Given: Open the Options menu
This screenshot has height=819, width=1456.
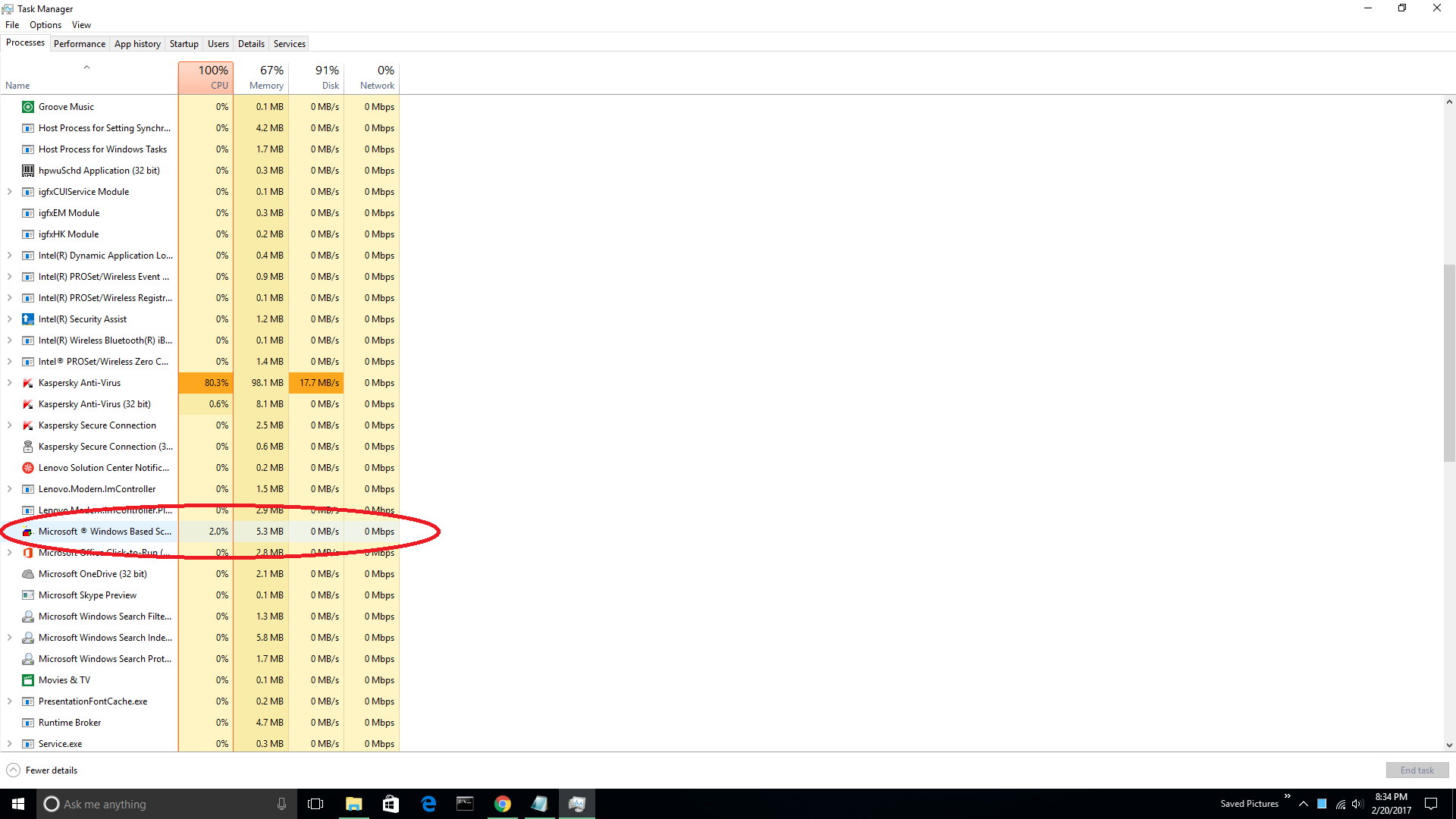Looking at the screenshot, I should coord(45,25).
